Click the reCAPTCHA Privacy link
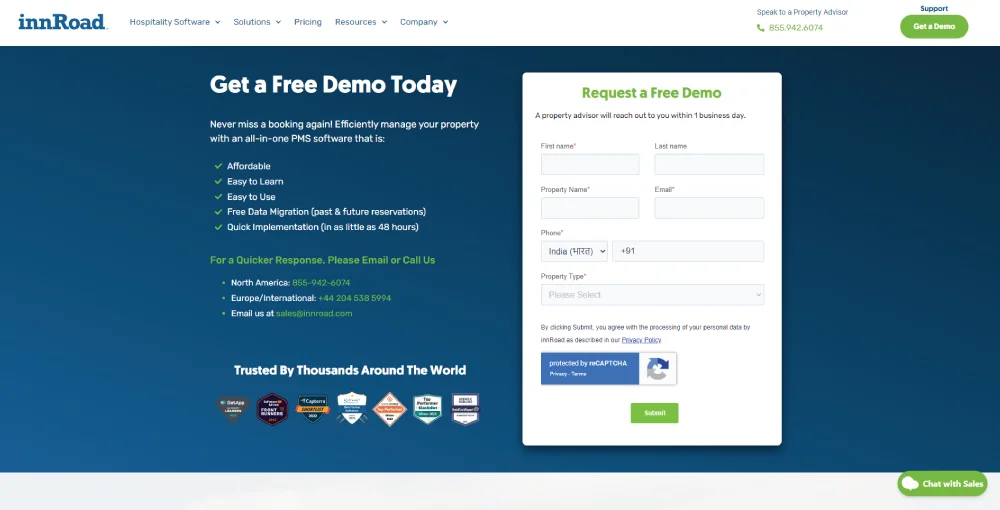 coord(558,374)
